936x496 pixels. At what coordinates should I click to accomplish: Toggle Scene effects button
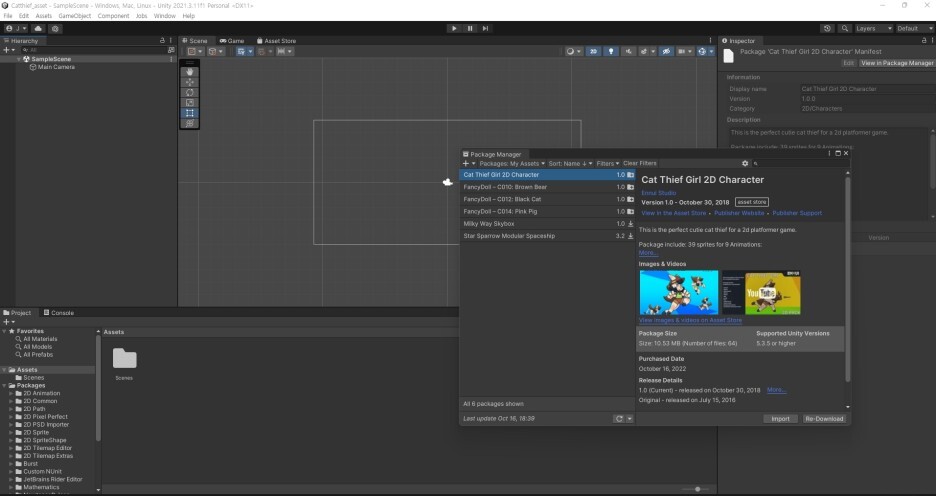click(x=644, y=51)
